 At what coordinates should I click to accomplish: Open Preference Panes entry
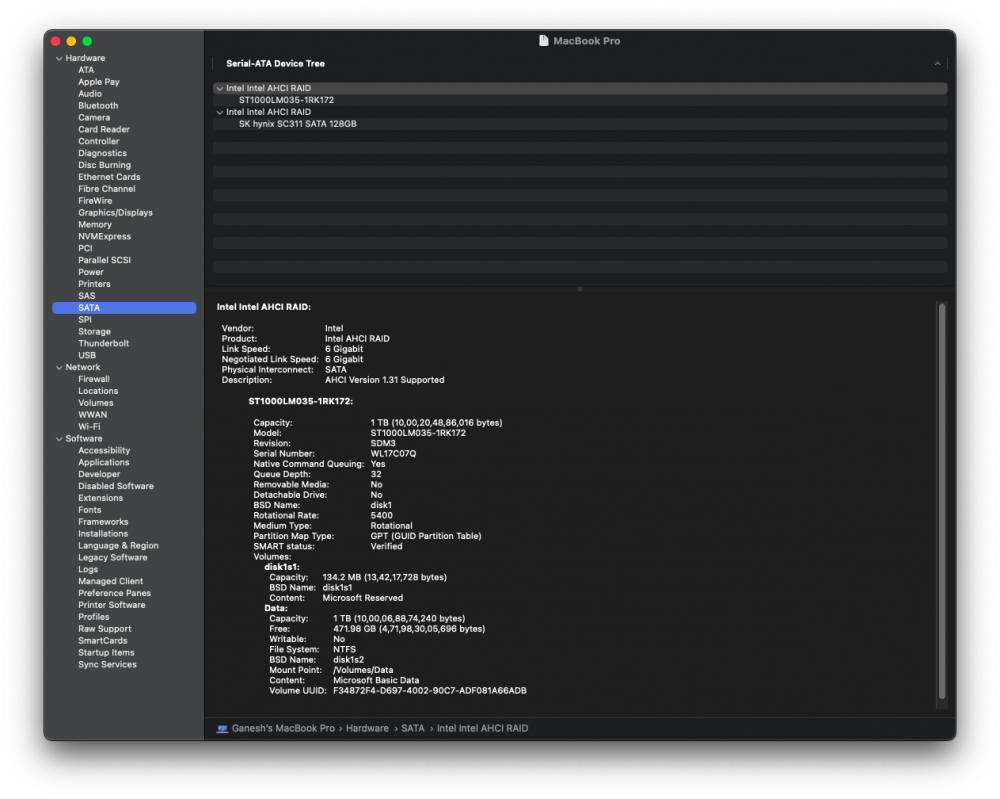(115, 594)
